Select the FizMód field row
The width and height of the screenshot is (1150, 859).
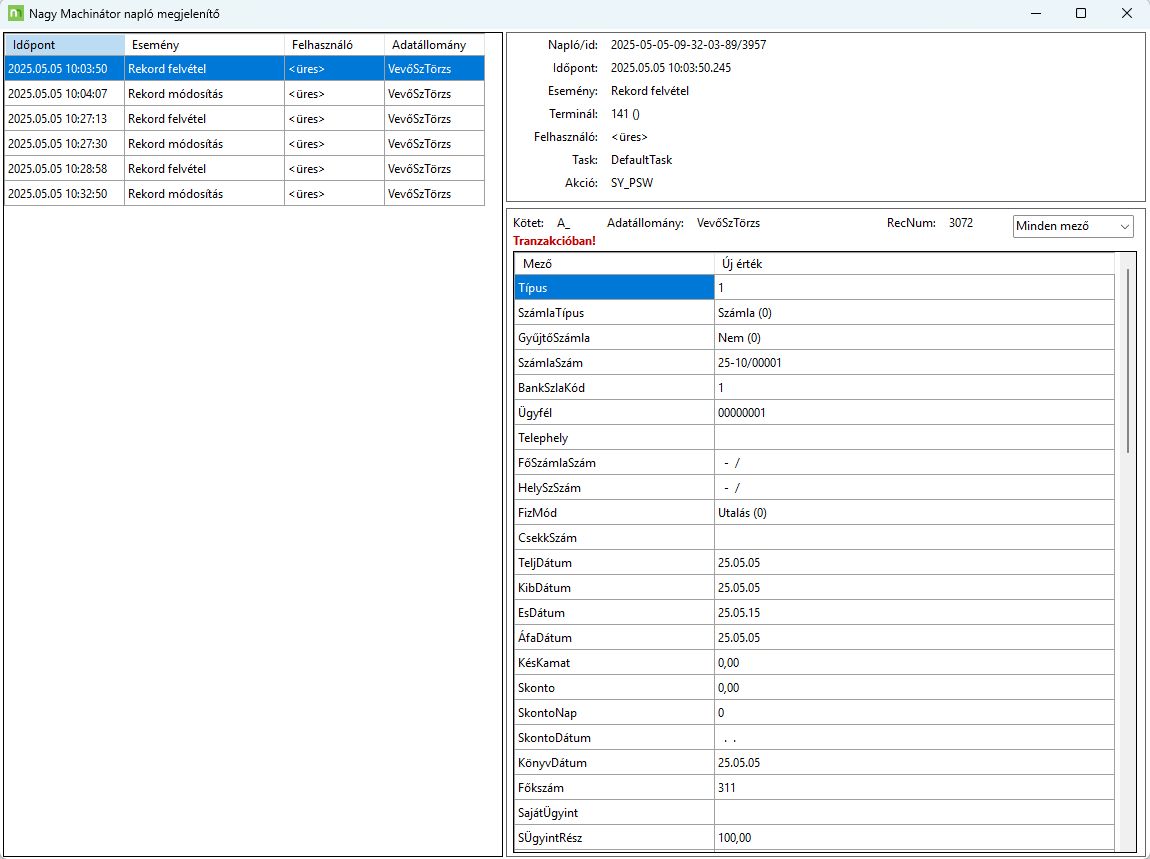613,513
